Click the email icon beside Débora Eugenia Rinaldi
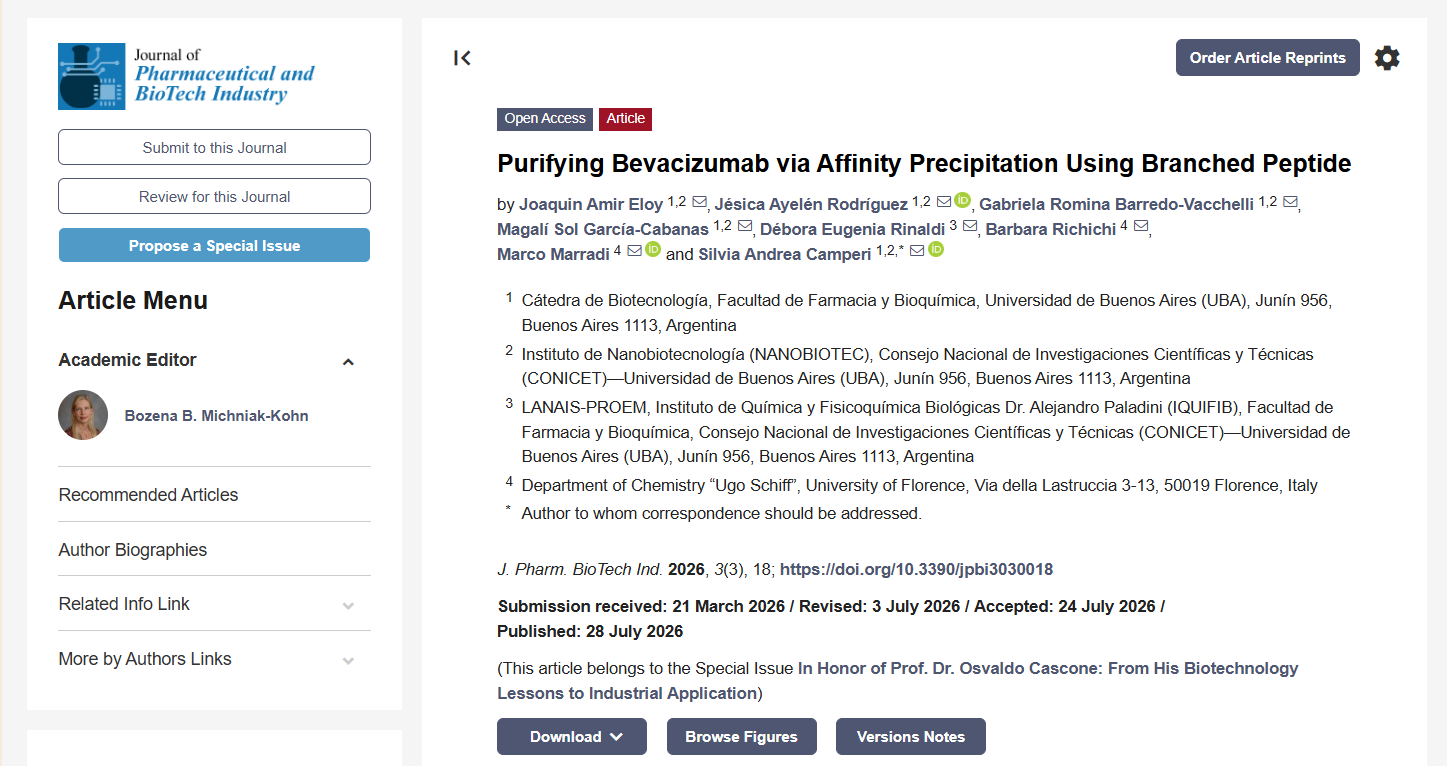Image resolution: width=1447 pixels, height=766 pixels. (970, 227)
